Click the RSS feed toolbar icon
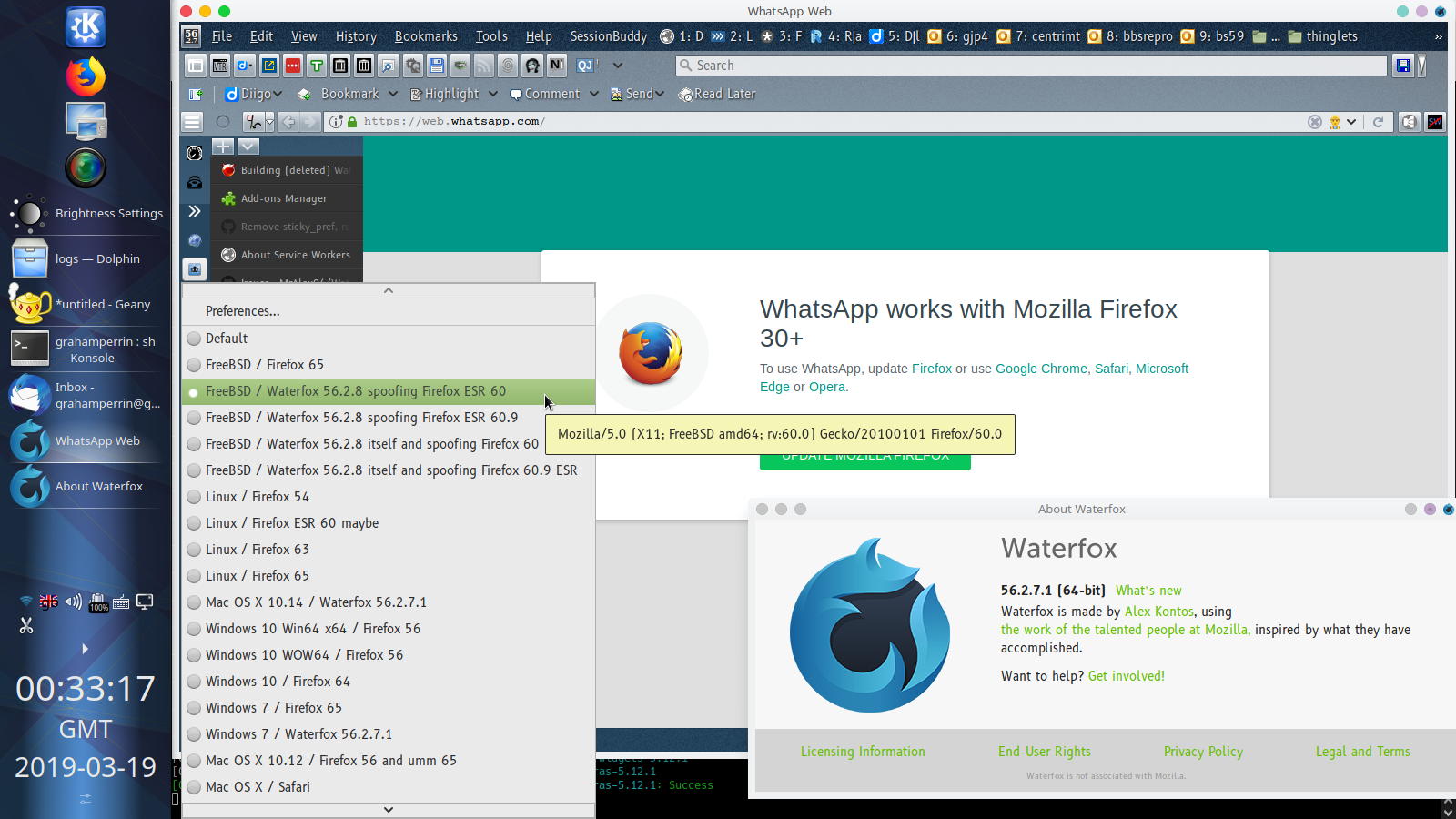This screenshot has height=819, width=1456. [x=482, y=65]
